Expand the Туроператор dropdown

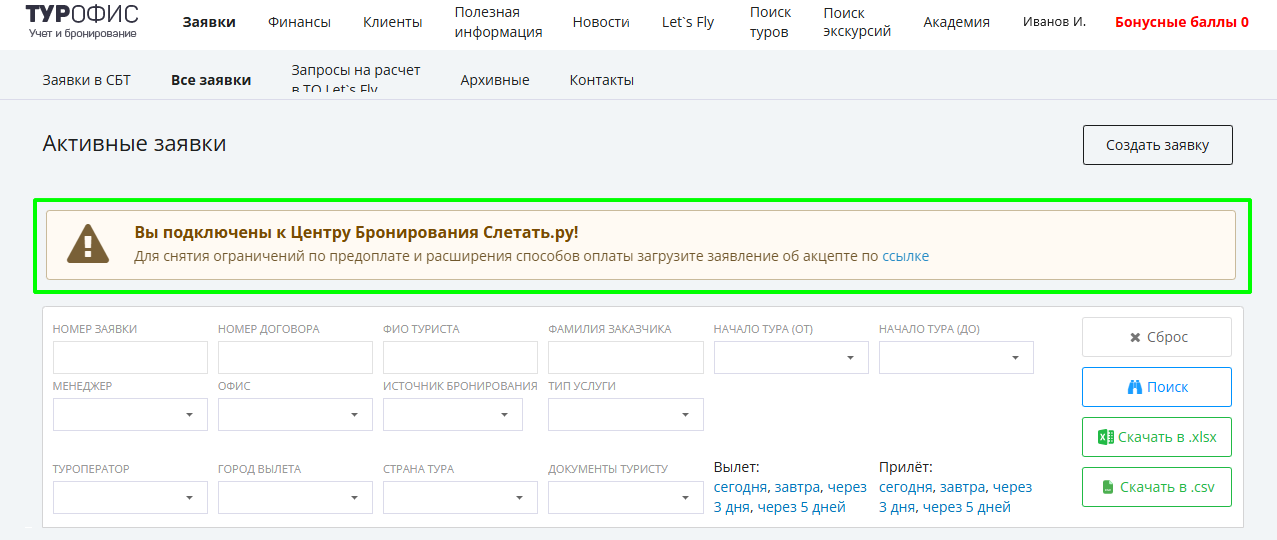pyautogui.click(x=130, y=497)
